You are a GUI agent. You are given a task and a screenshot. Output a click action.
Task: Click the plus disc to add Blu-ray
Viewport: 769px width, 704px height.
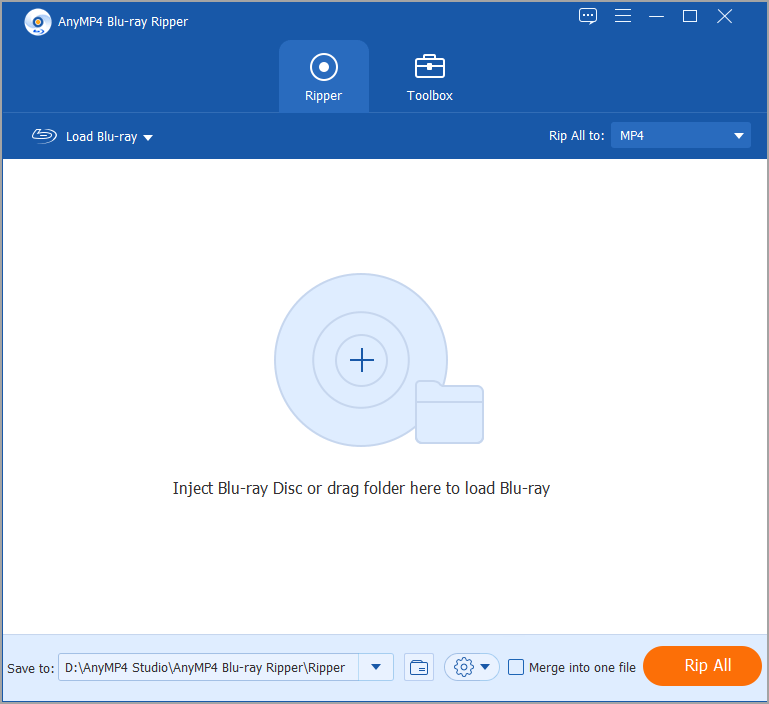(361, 360)
